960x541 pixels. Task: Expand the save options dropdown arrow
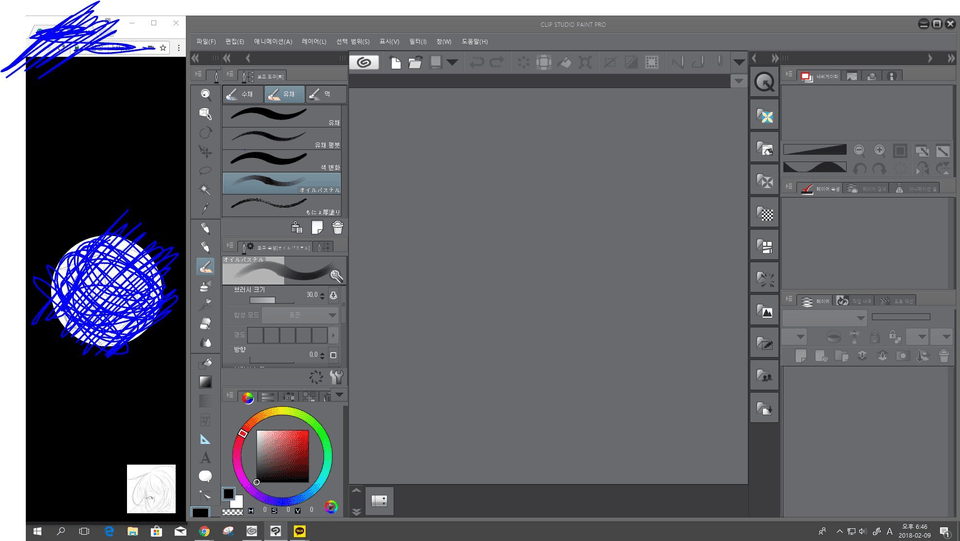coord(452,62)
